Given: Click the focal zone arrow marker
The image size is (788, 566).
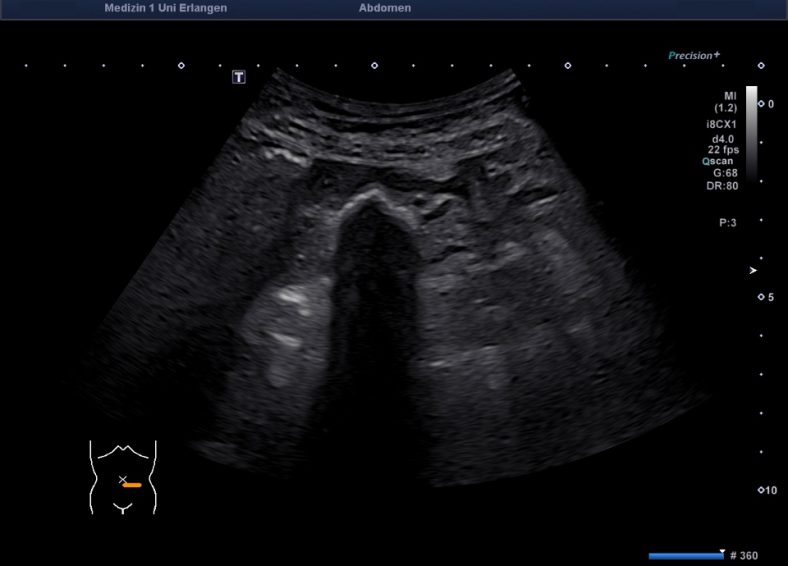Looking at the screenshot, I should tap(753, 270).
